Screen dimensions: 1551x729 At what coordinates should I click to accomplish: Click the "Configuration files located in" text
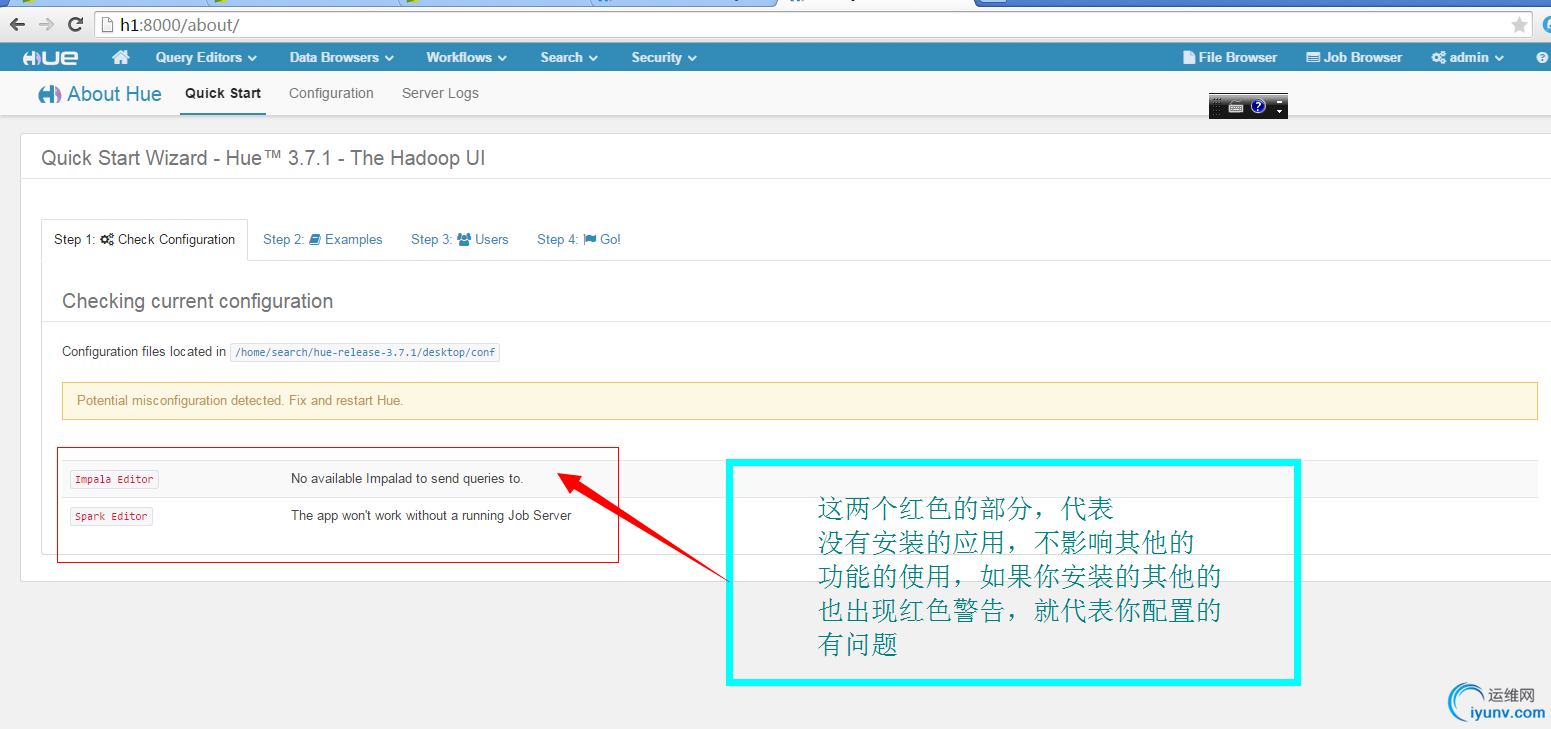coord(144,351)
